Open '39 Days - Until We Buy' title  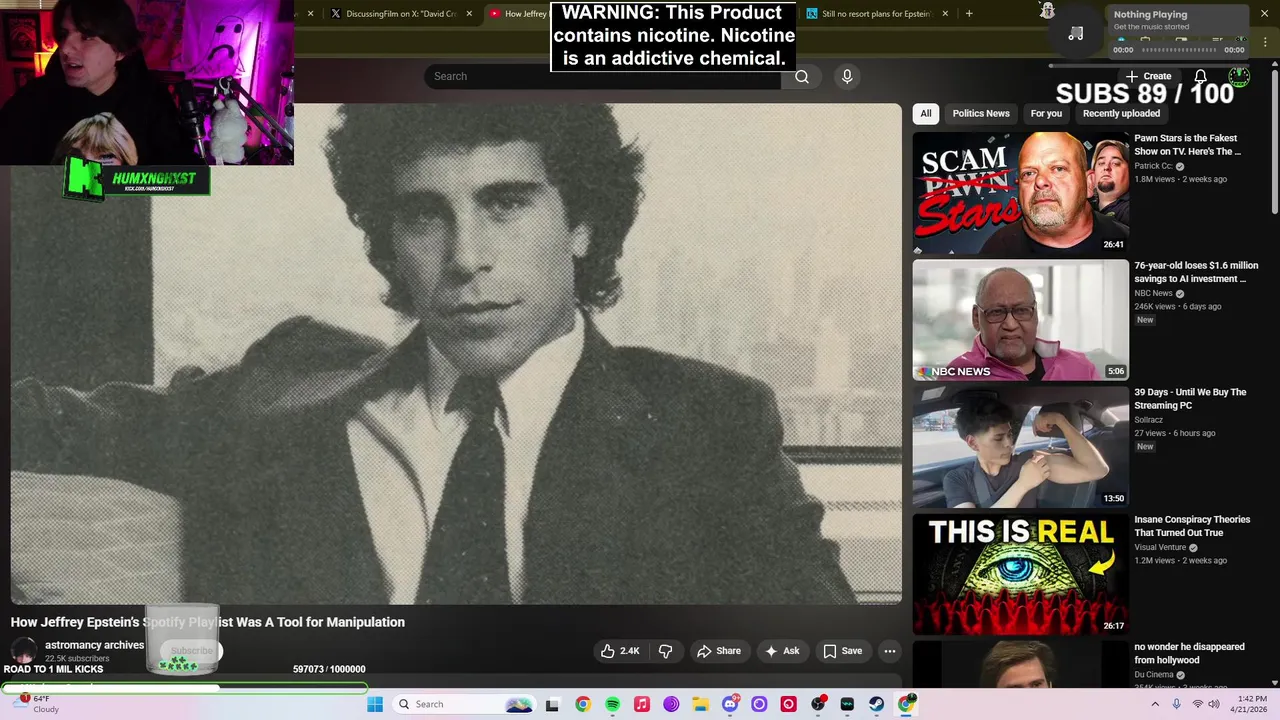coord(1190,399)
